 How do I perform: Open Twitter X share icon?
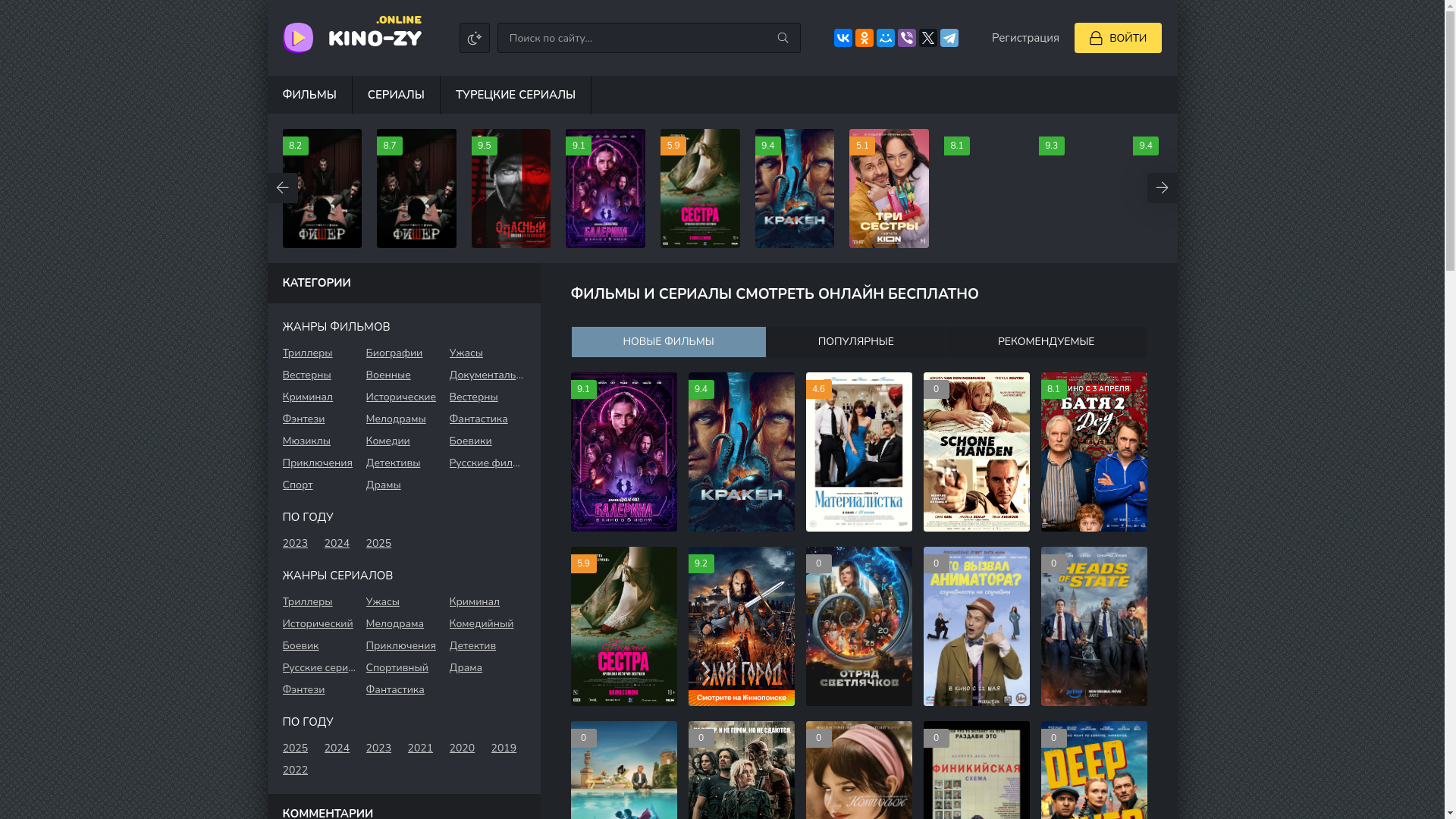click(x=928, y=38)
